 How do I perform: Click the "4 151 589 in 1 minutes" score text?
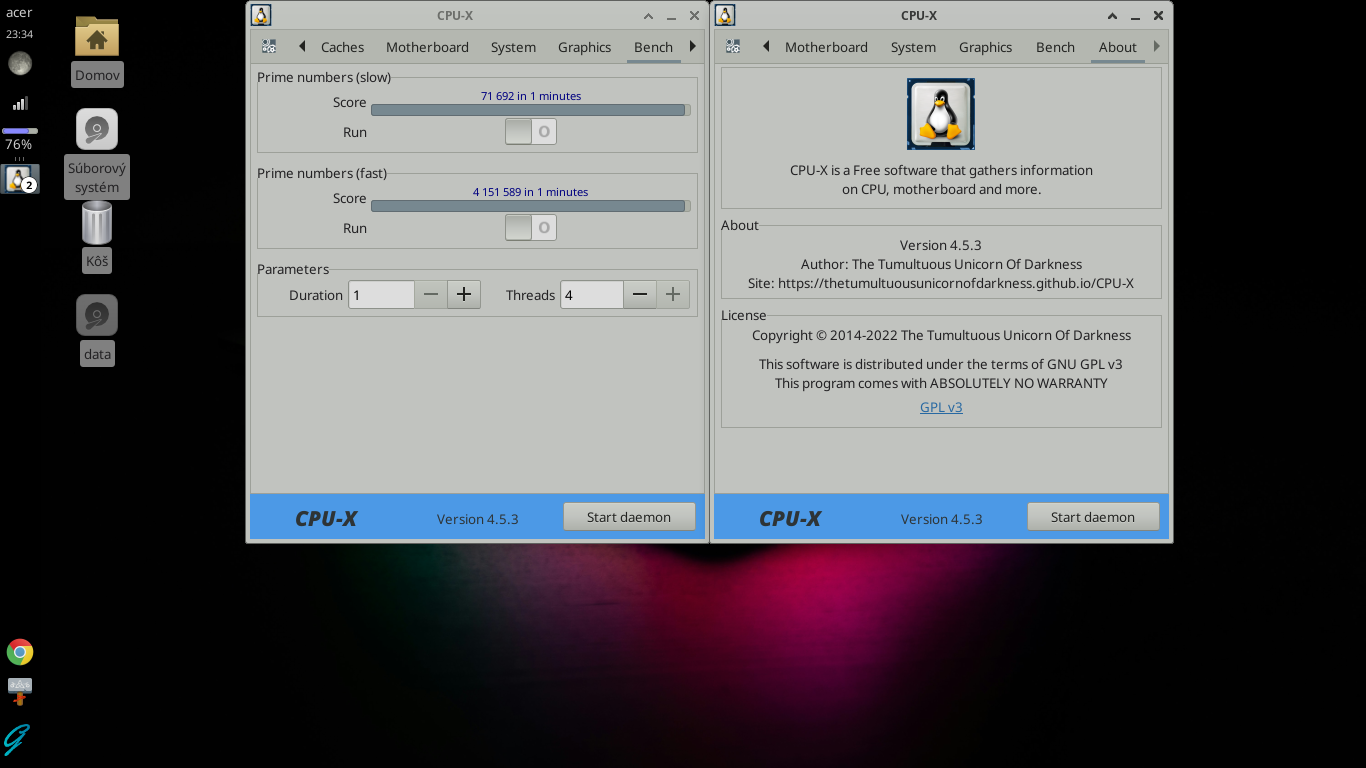click(x=531, y=192)
